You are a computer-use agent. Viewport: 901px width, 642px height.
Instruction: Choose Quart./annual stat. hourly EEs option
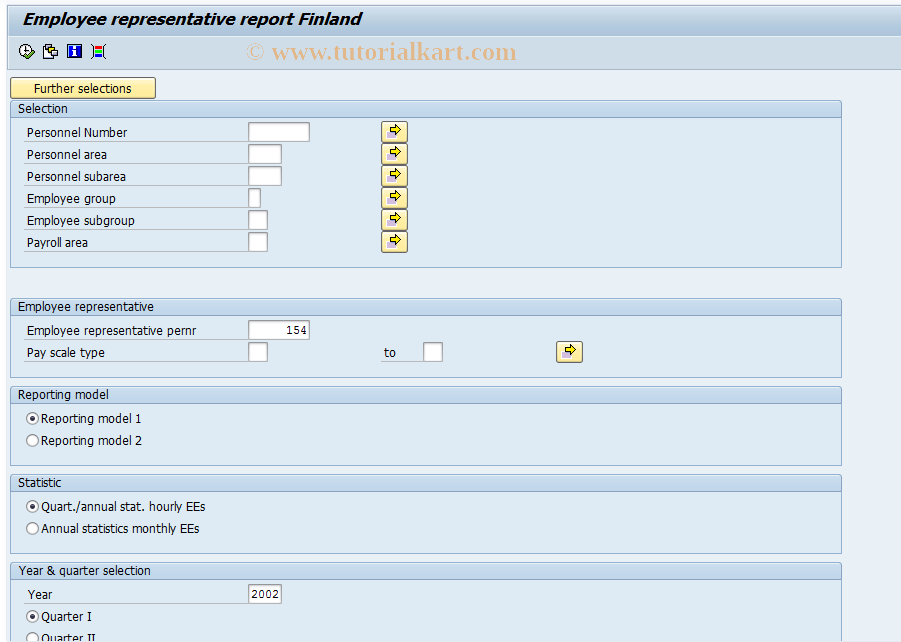click(33, 507)
